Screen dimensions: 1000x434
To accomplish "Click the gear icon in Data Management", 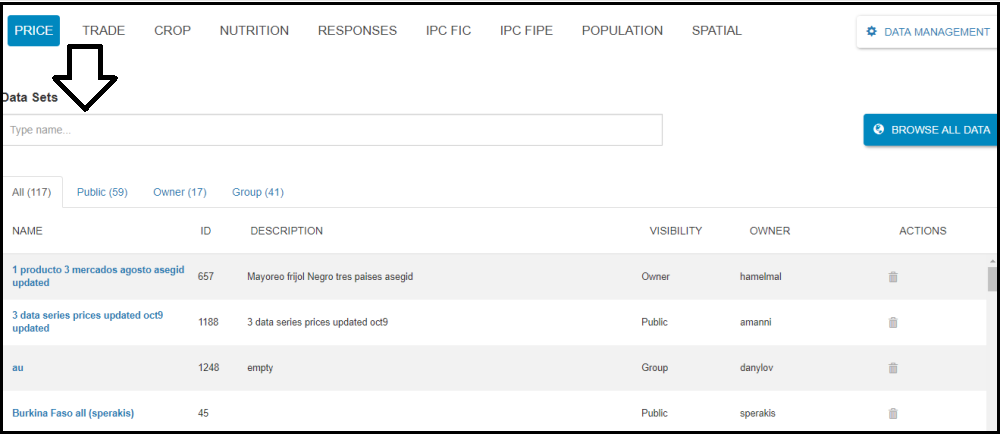I will [871, 32].
